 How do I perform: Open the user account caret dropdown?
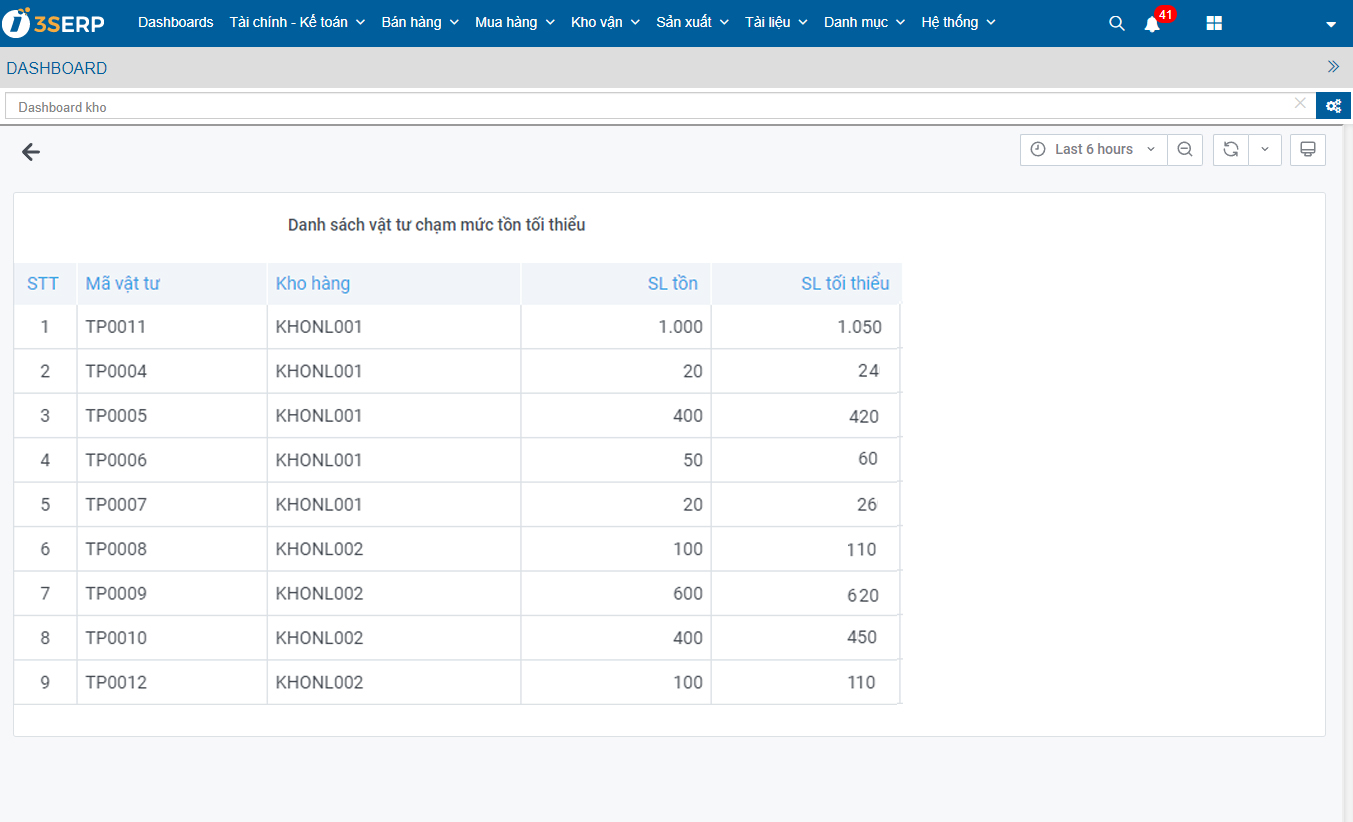[1330, 25]
